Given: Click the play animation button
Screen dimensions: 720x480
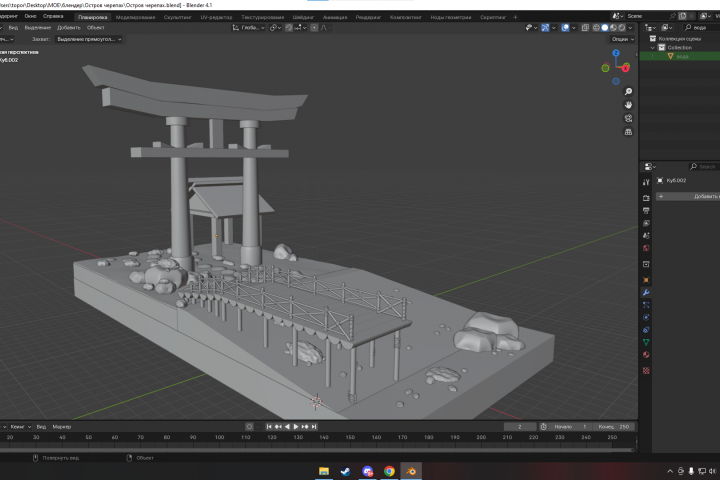Looking at the screenshot, I should pos(296,427).
